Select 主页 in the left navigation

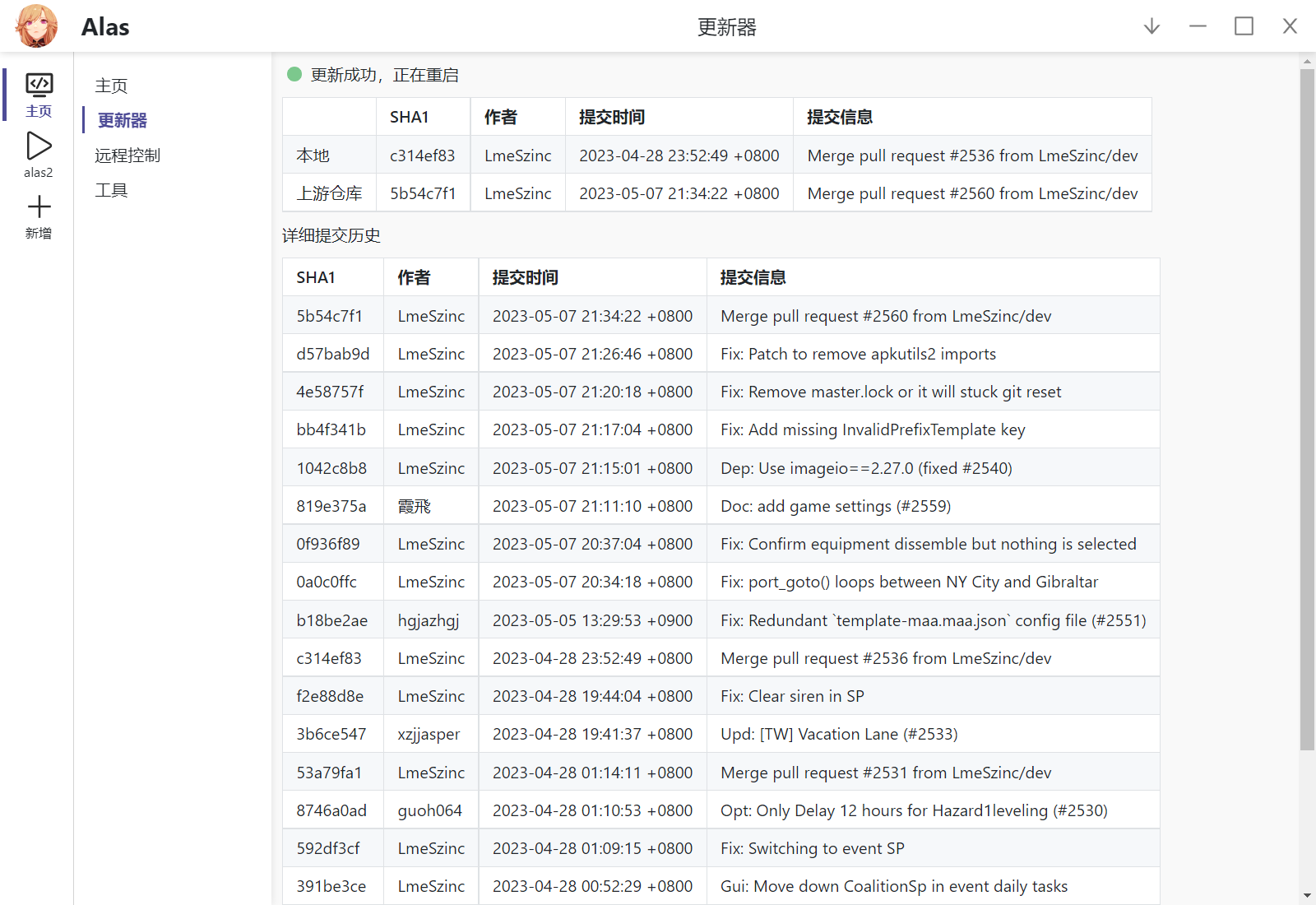click(111, 85)
